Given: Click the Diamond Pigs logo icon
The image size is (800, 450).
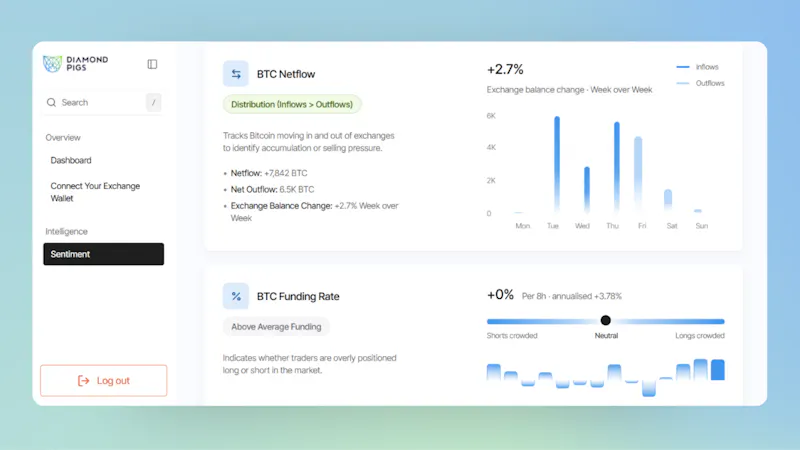Looking at the screenshot, I should 52,64.
